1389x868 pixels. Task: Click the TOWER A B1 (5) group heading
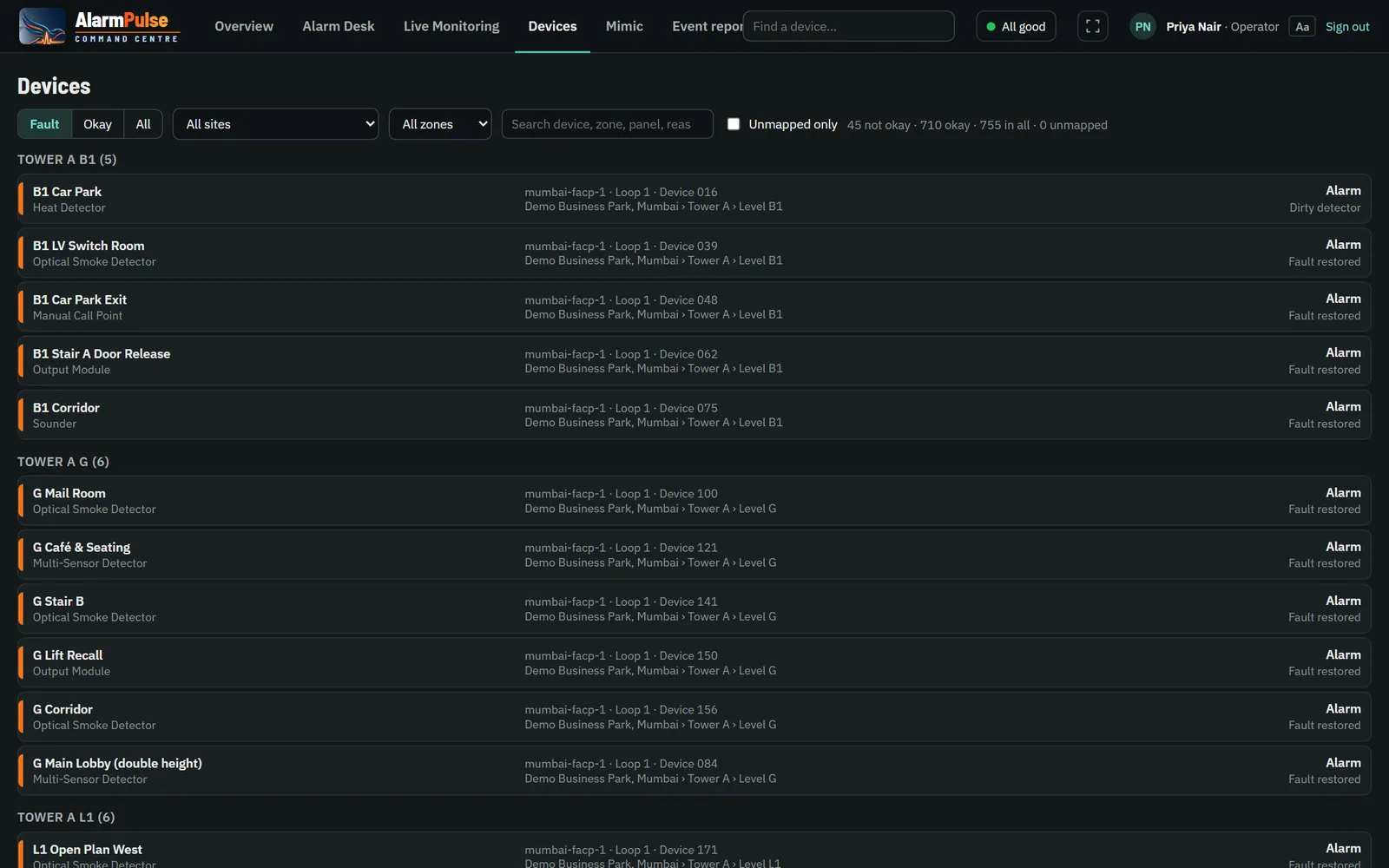click(67, 160)
